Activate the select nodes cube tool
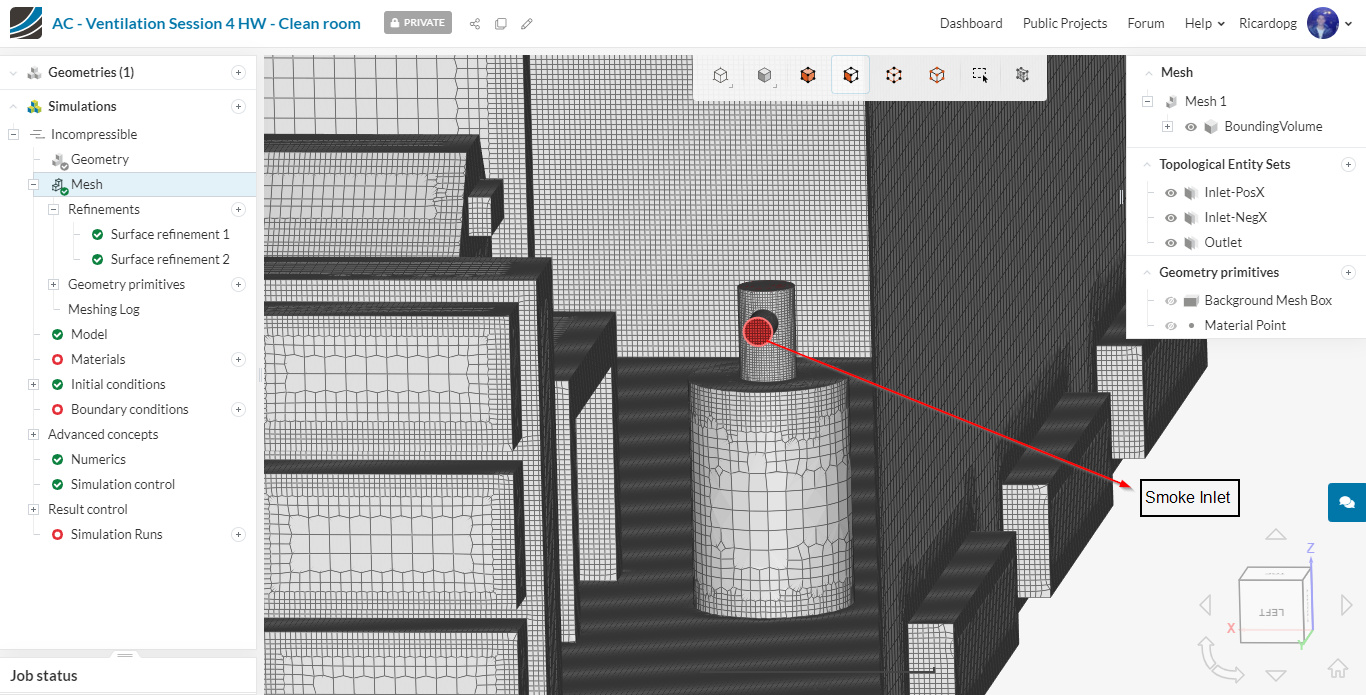The width and height of the screenshot is (1366, 695). 894,75
